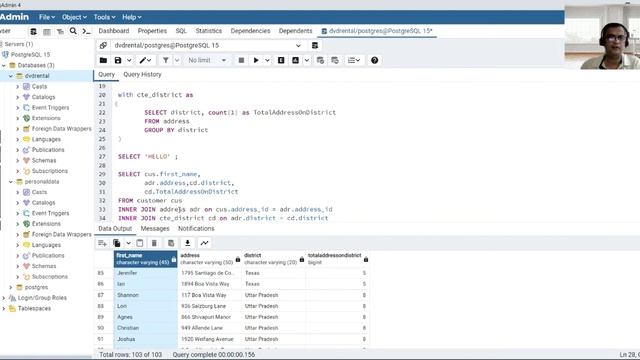This screenshot has height=360, width=640.
Task: Open the File menu
Action: pyautogui.click(x=47, y=17)
